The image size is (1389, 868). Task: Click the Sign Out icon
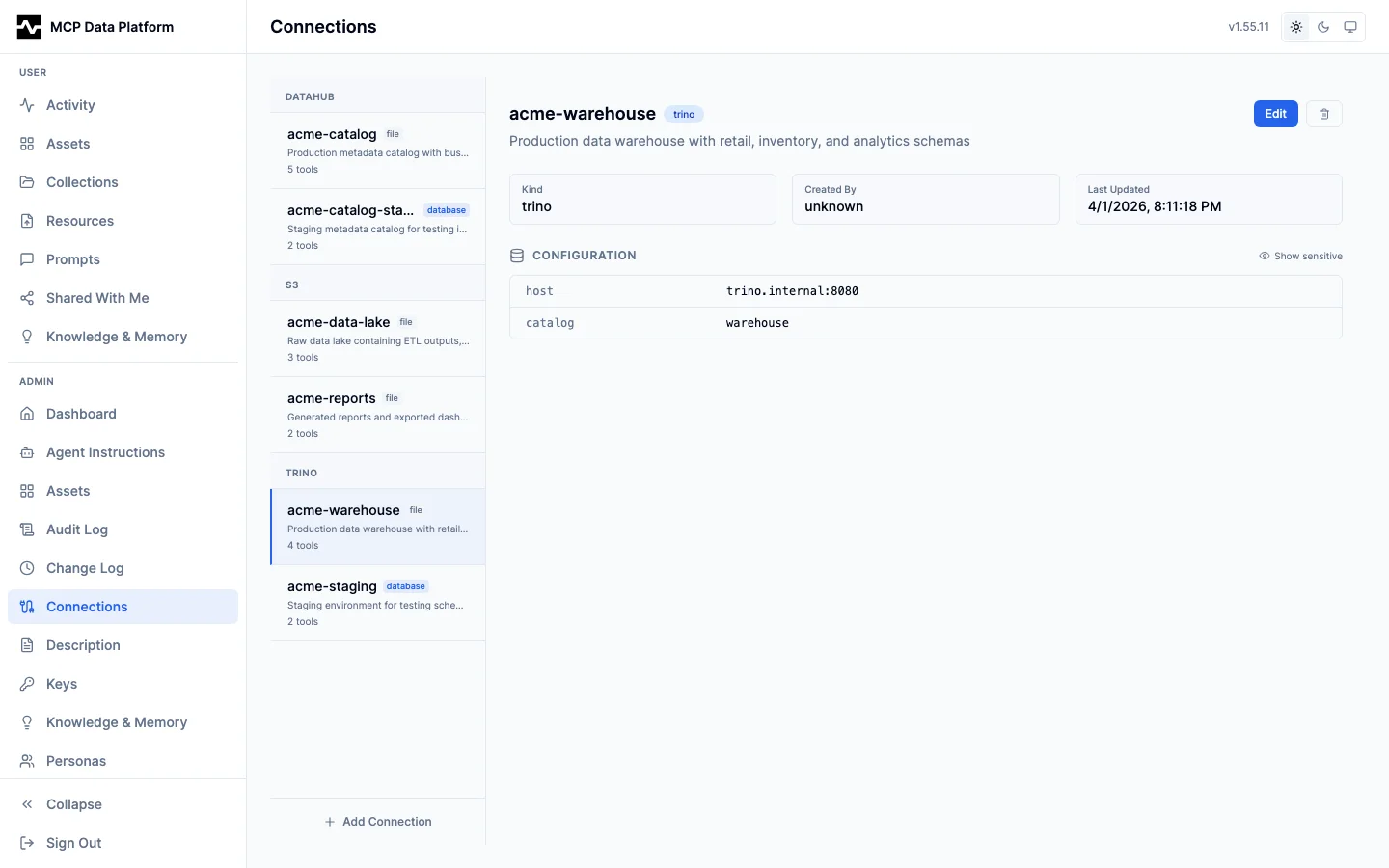[x=27, y=843]
